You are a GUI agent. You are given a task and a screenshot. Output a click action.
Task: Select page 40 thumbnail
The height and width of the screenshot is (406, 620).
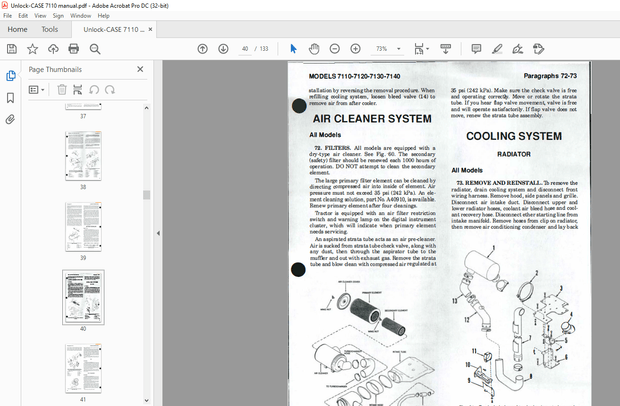point(83,297)
